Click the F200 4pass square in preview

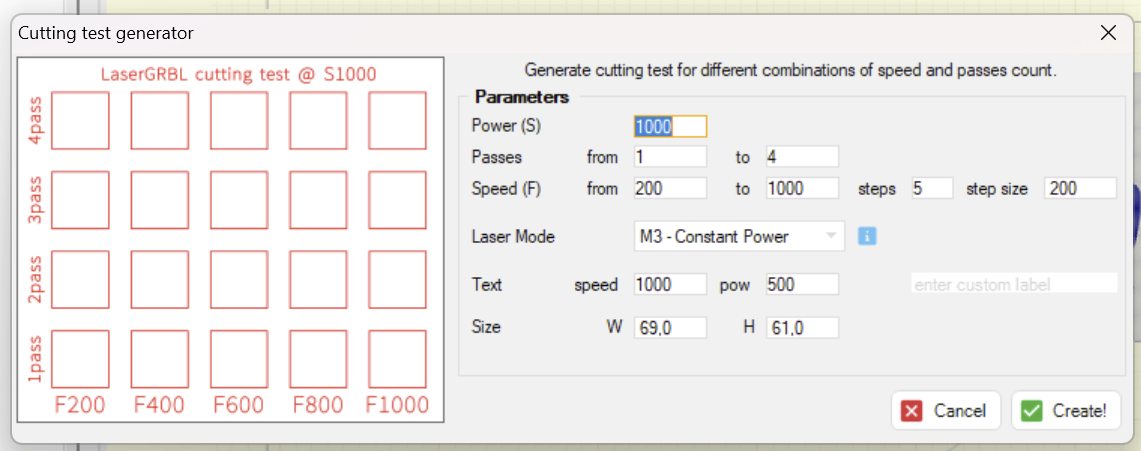(x=81, y=121)
